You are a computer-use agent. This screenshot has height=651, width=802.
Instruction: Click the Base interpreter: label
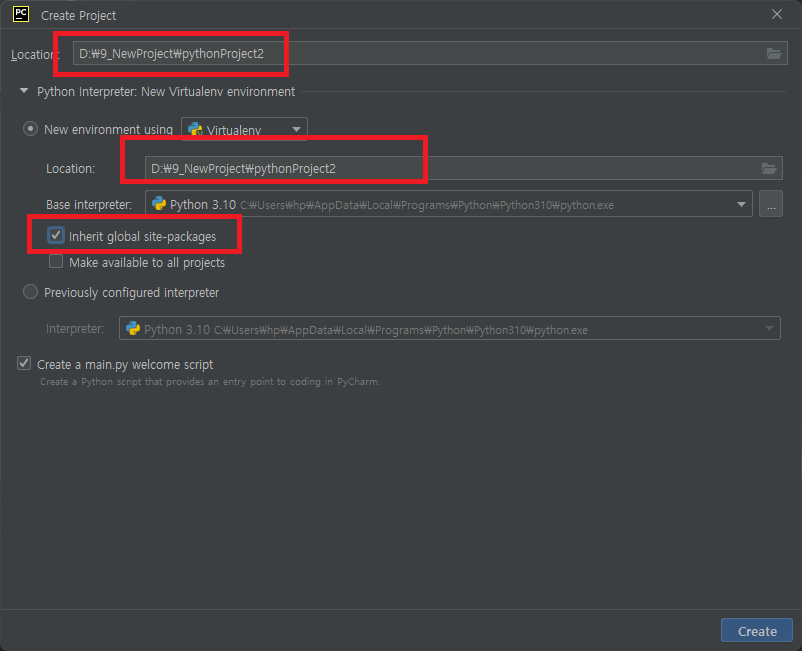pyautogui.click(x=89, y=205)
